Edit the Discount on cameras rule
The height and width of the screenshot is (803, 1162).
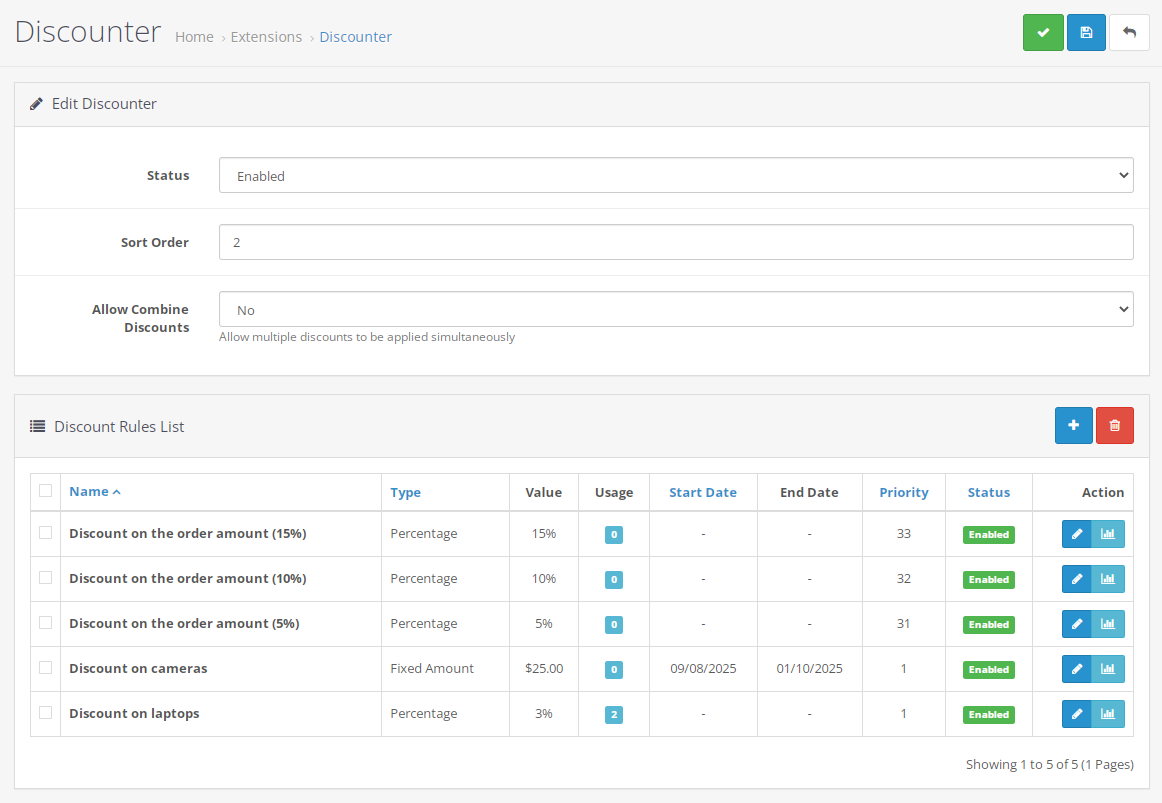(1077, 669)
